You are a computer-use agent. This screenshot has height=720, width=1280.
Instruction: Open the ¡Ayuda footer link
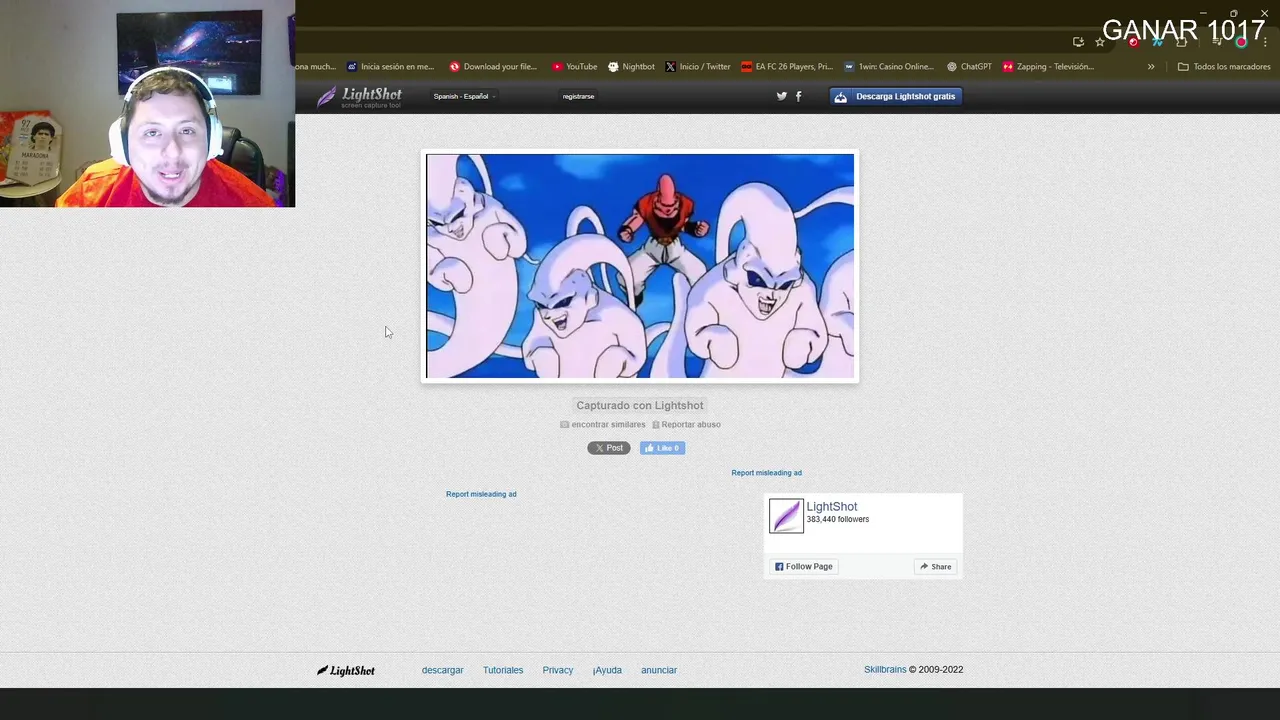(607, 670)
